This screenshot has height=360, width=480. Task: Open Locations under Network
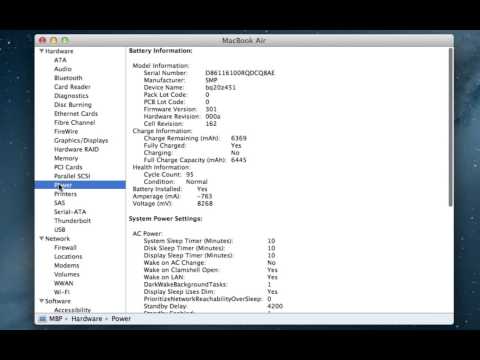[68, 257]
